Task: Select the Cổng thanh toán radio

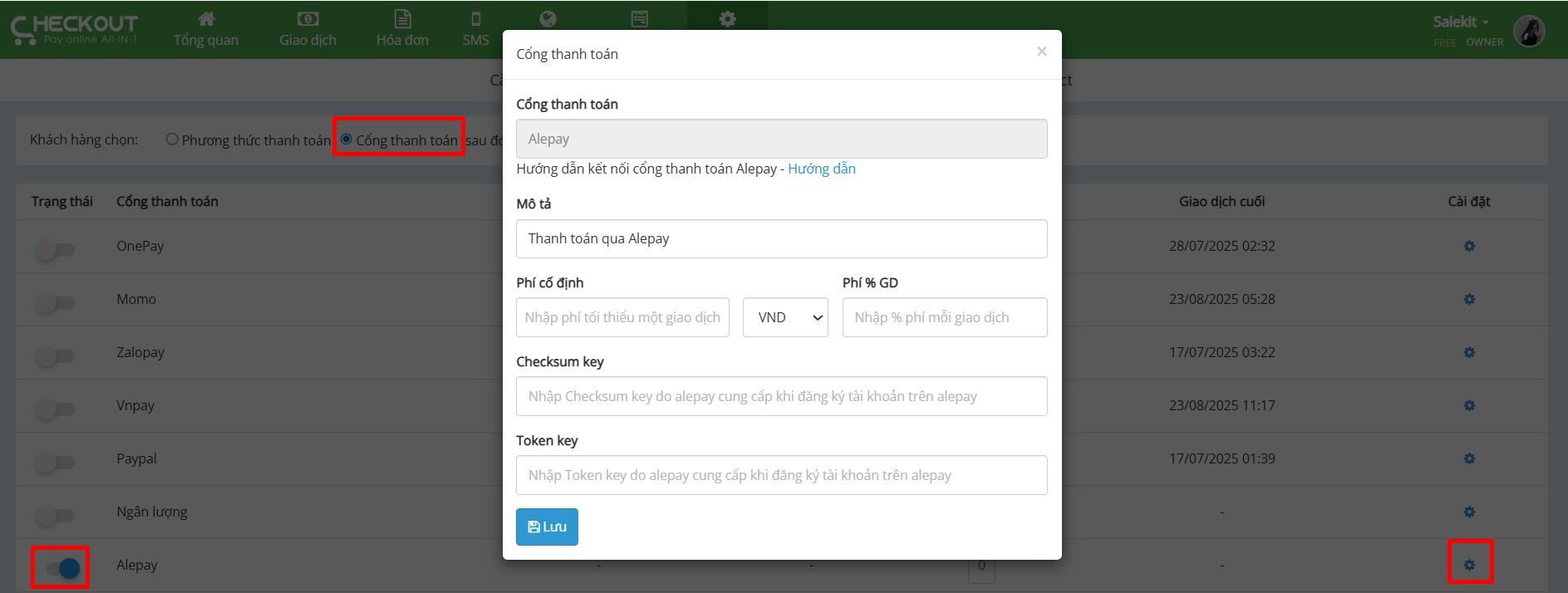Action: 347,140
